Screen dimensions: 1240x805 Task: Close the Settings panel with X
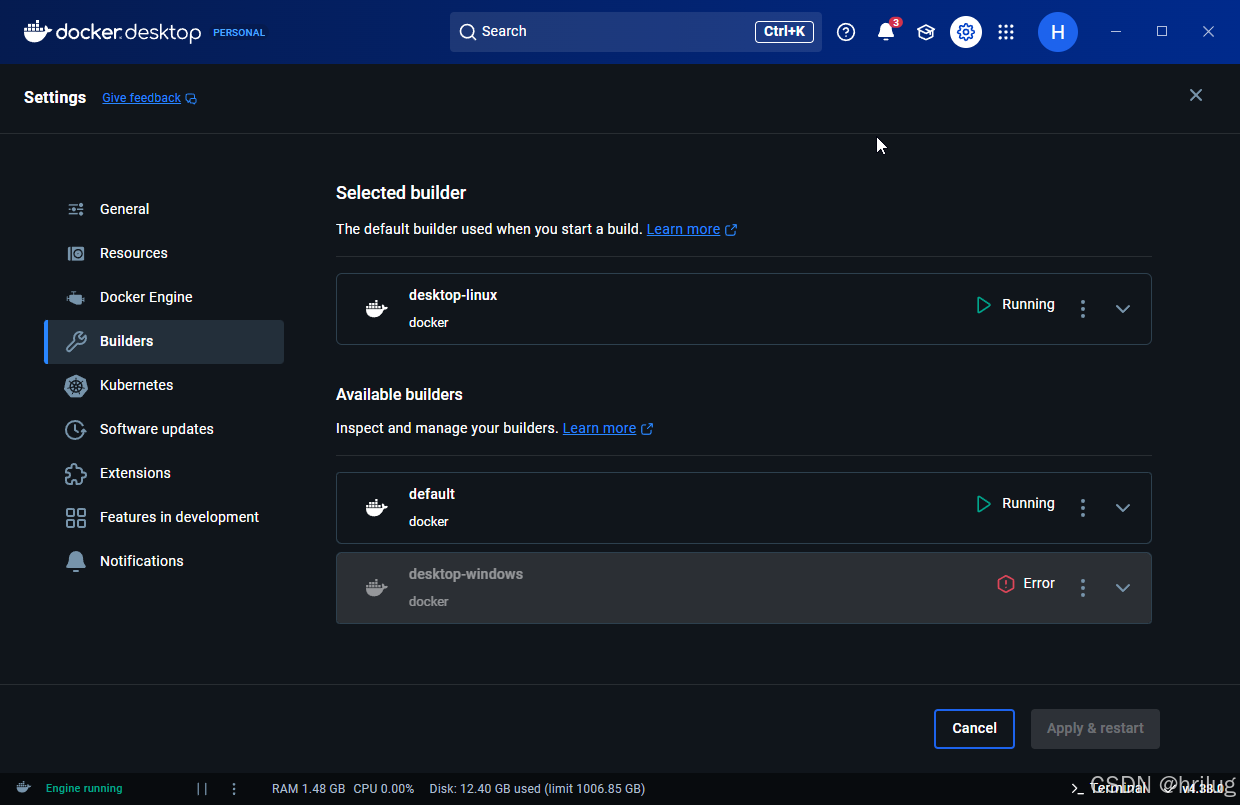[1196, 95]
